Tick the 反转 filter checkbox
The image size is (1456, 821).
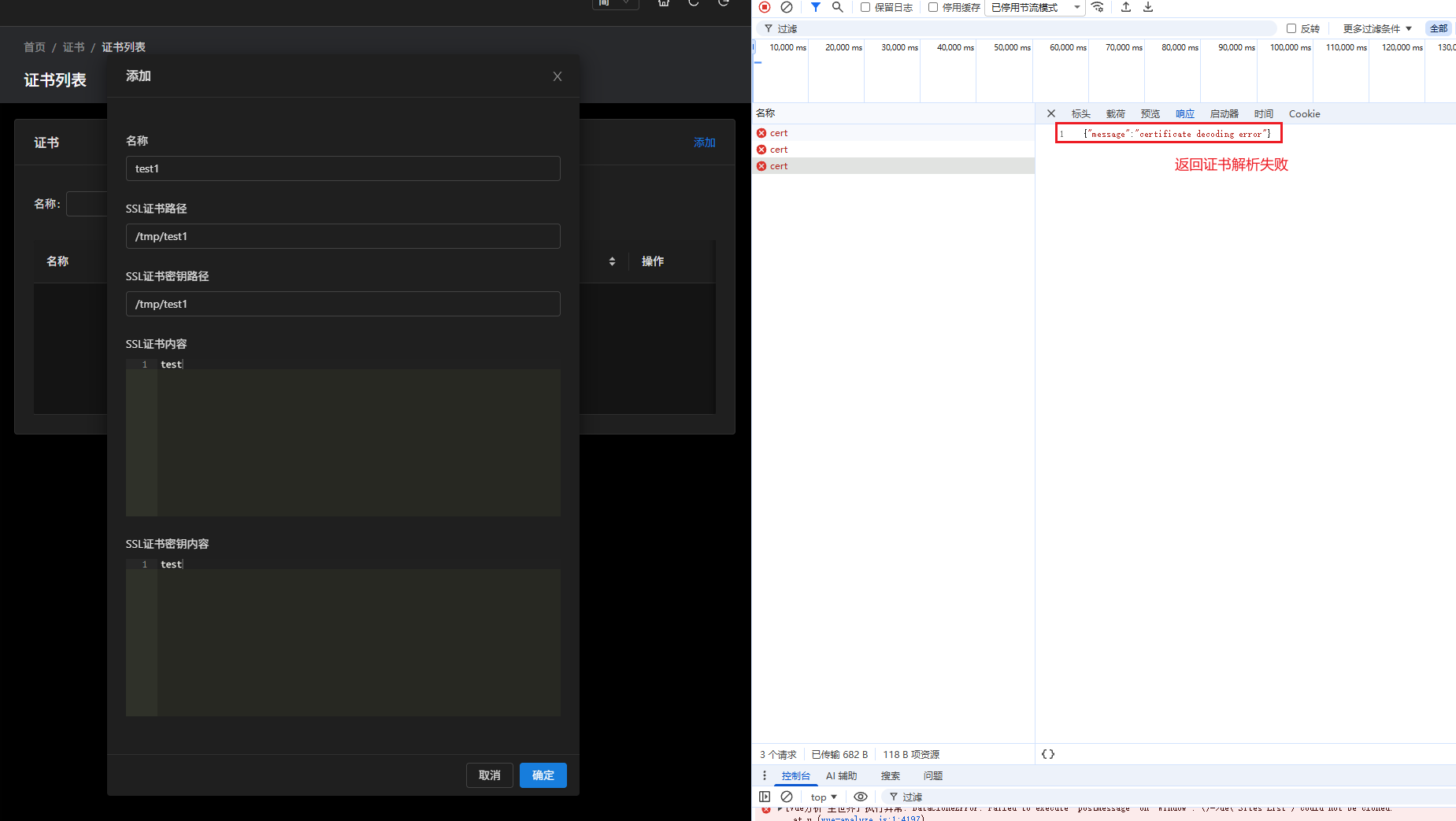pyautogui.click(x=1291, y=28)
